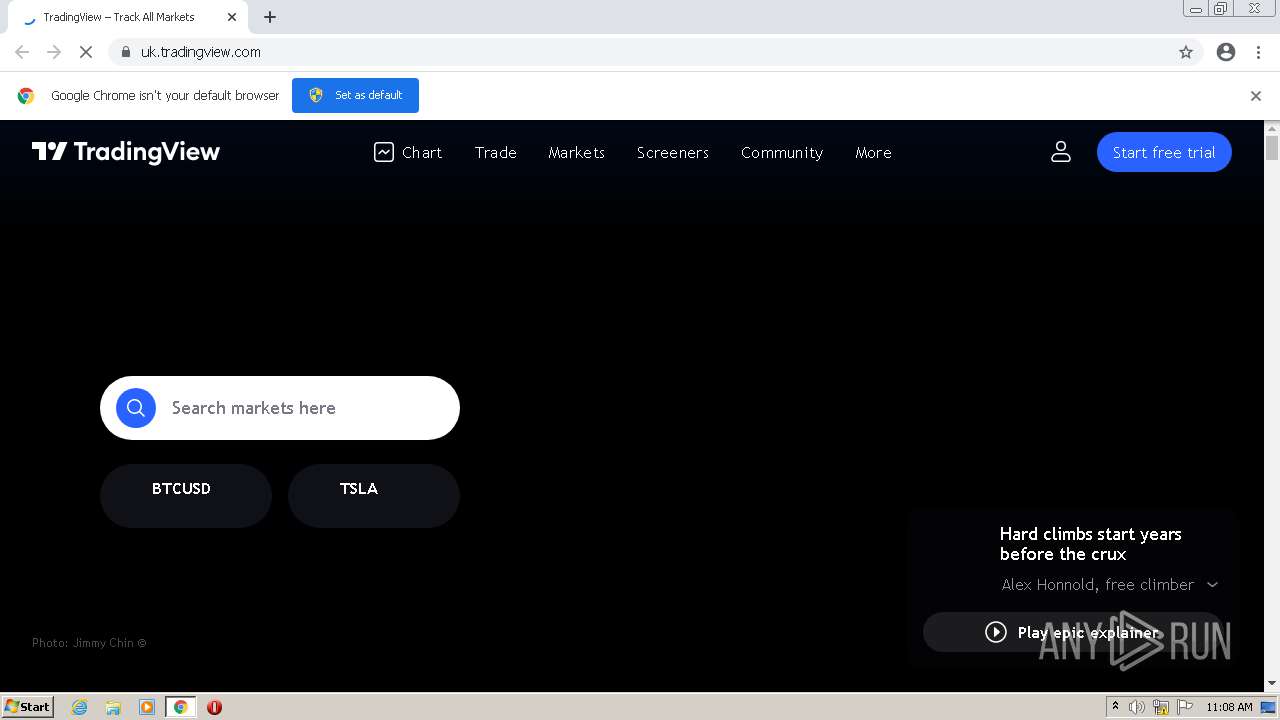Open the TradingView logo home link
The image size is (1280, 720).
126,152
